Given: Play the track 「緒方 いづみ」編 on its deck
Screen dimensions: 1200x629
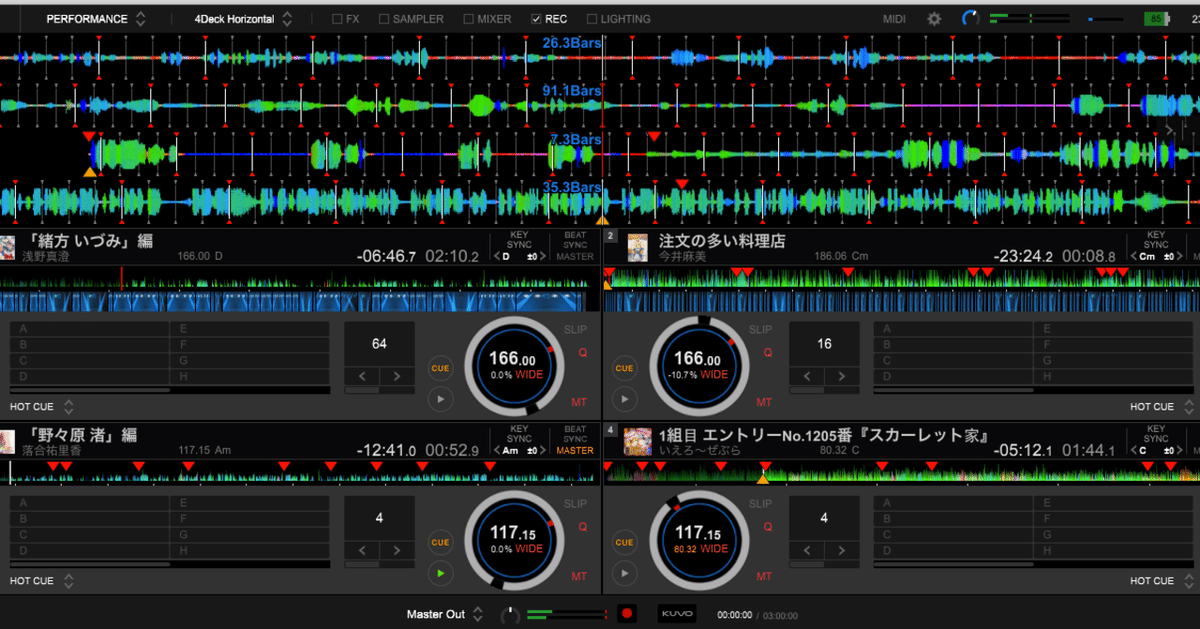Looking at the screenshot, I should pyautogui.click(x=440, y=399).
